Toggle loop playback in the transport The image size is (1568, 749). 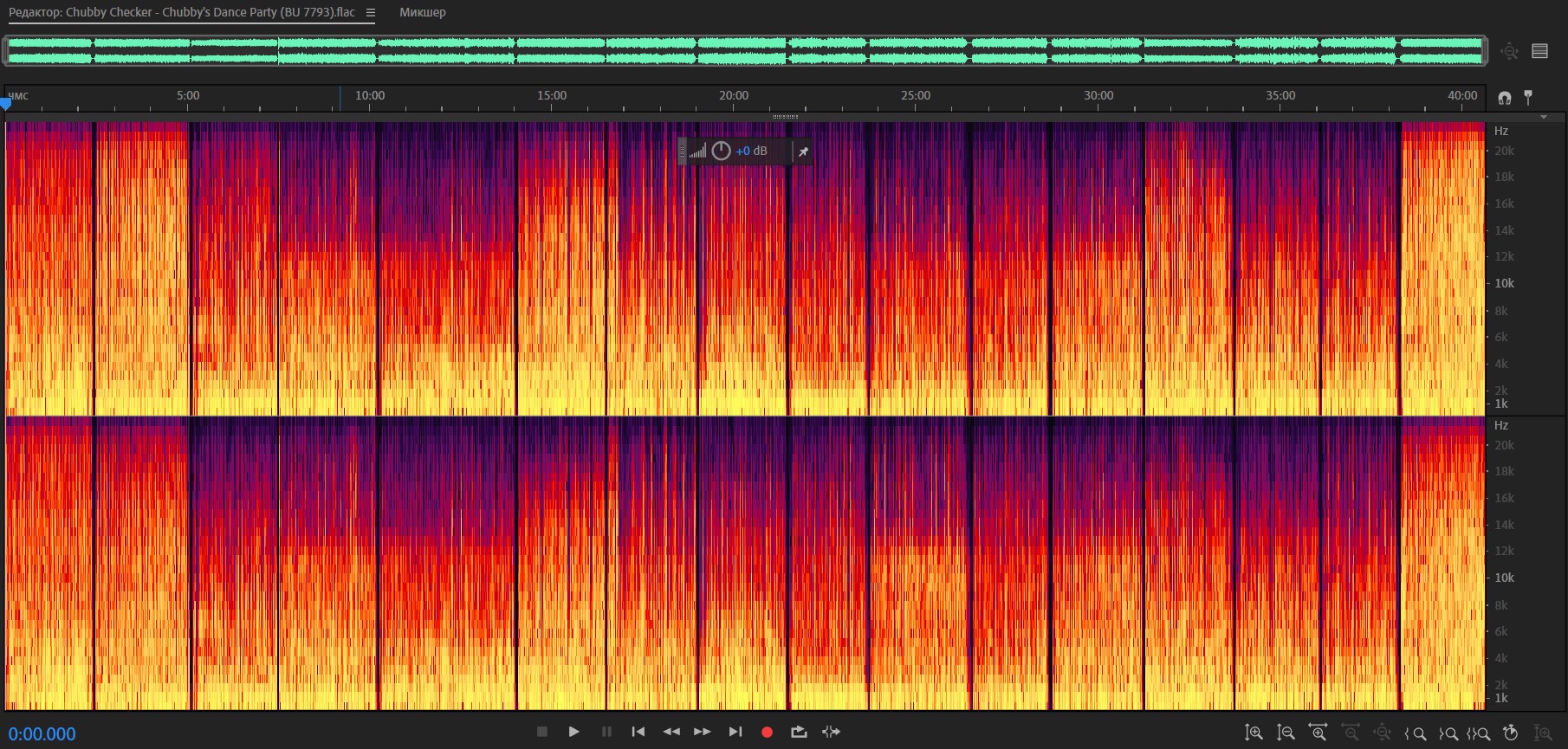799,732
